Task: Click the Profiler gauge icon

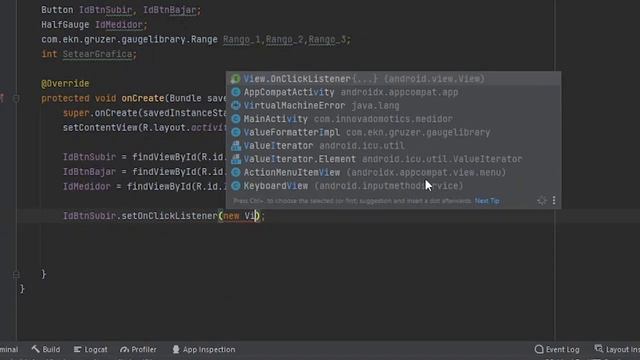Action: (x=124, y=349)
